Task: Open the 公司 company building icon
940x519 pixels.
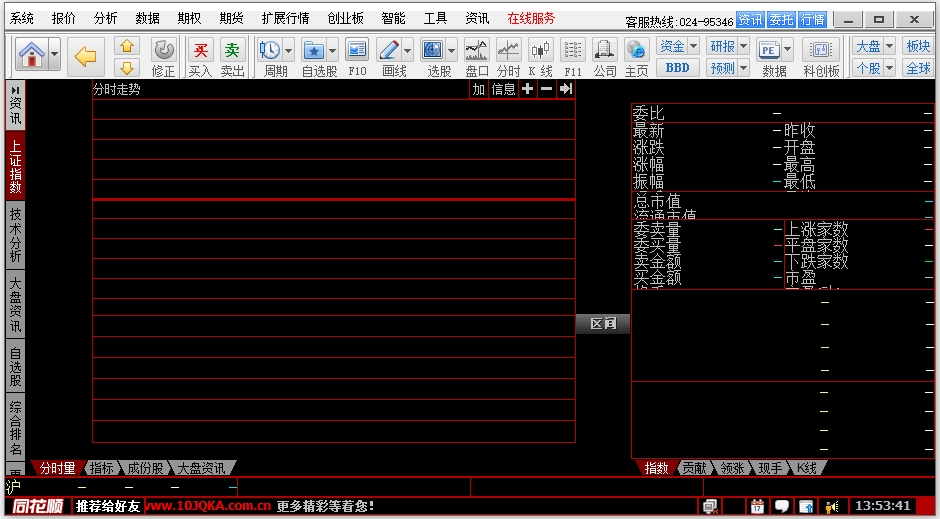Action: click(604, 50)
